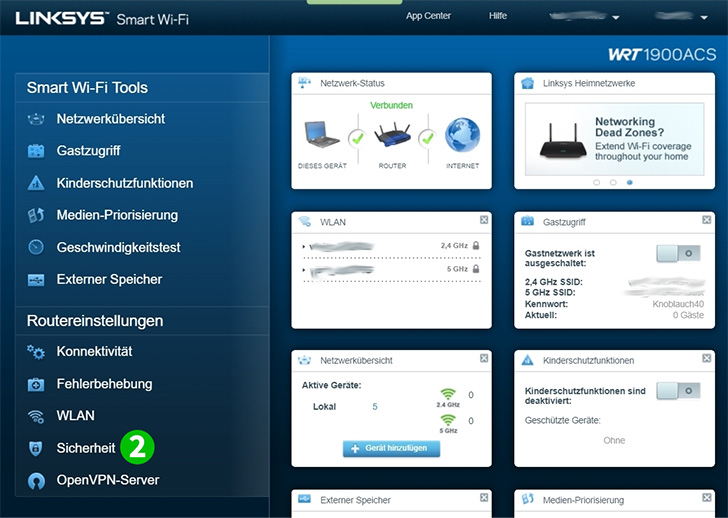Click the OpenVPN-Server icon

click(36, 480)
